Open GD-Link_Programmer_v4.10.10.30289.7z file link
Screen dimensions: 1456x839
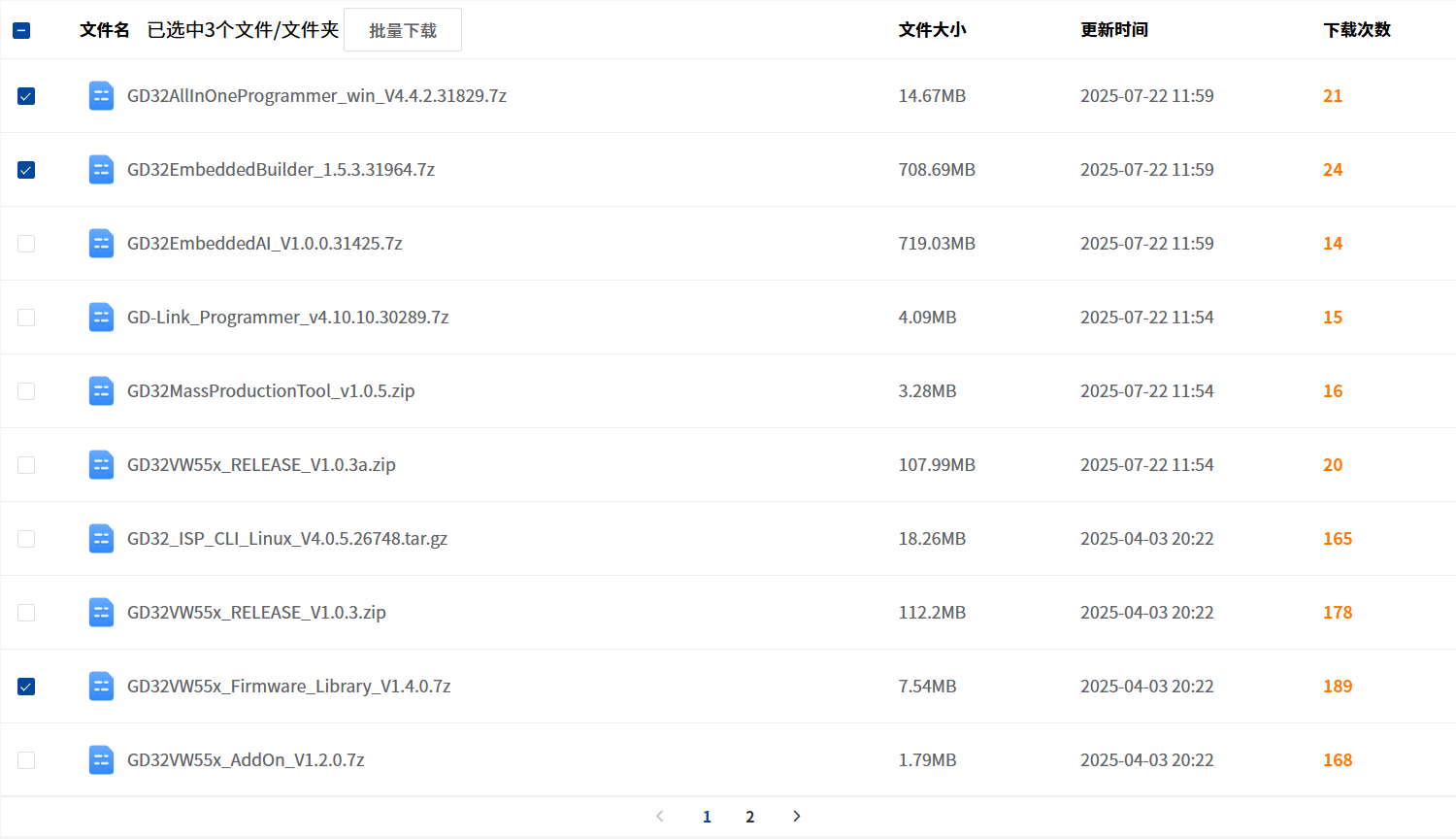tap(288, 318)
